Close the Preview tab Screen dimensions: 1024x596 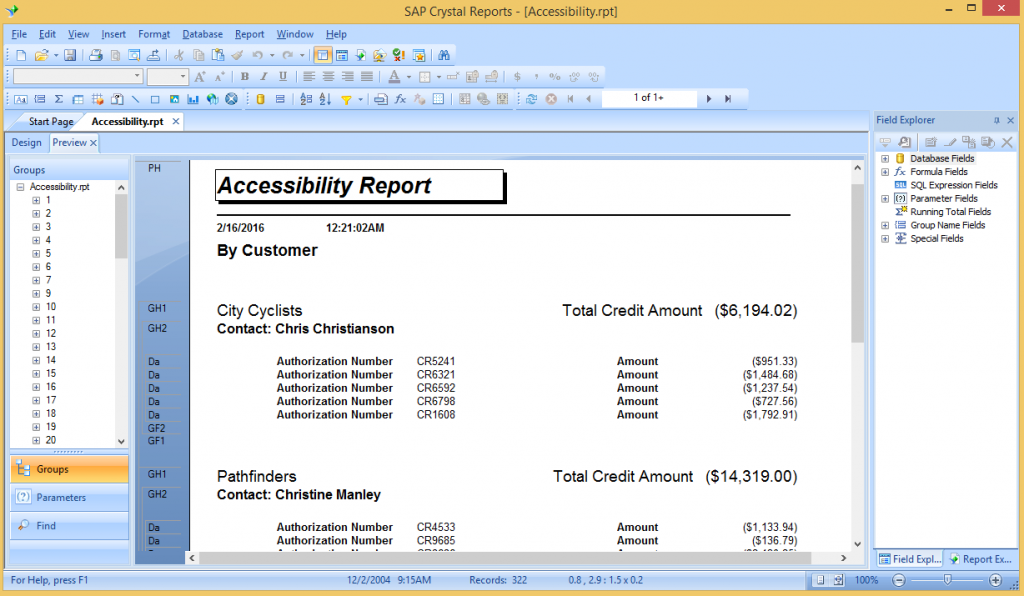pos(93,142)
